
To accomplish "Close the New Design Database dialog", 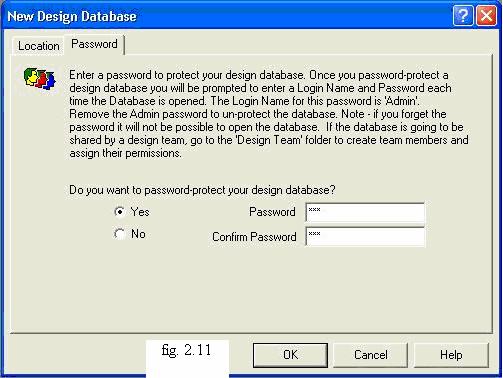I will pyautogui.click(x=486, y=15).
